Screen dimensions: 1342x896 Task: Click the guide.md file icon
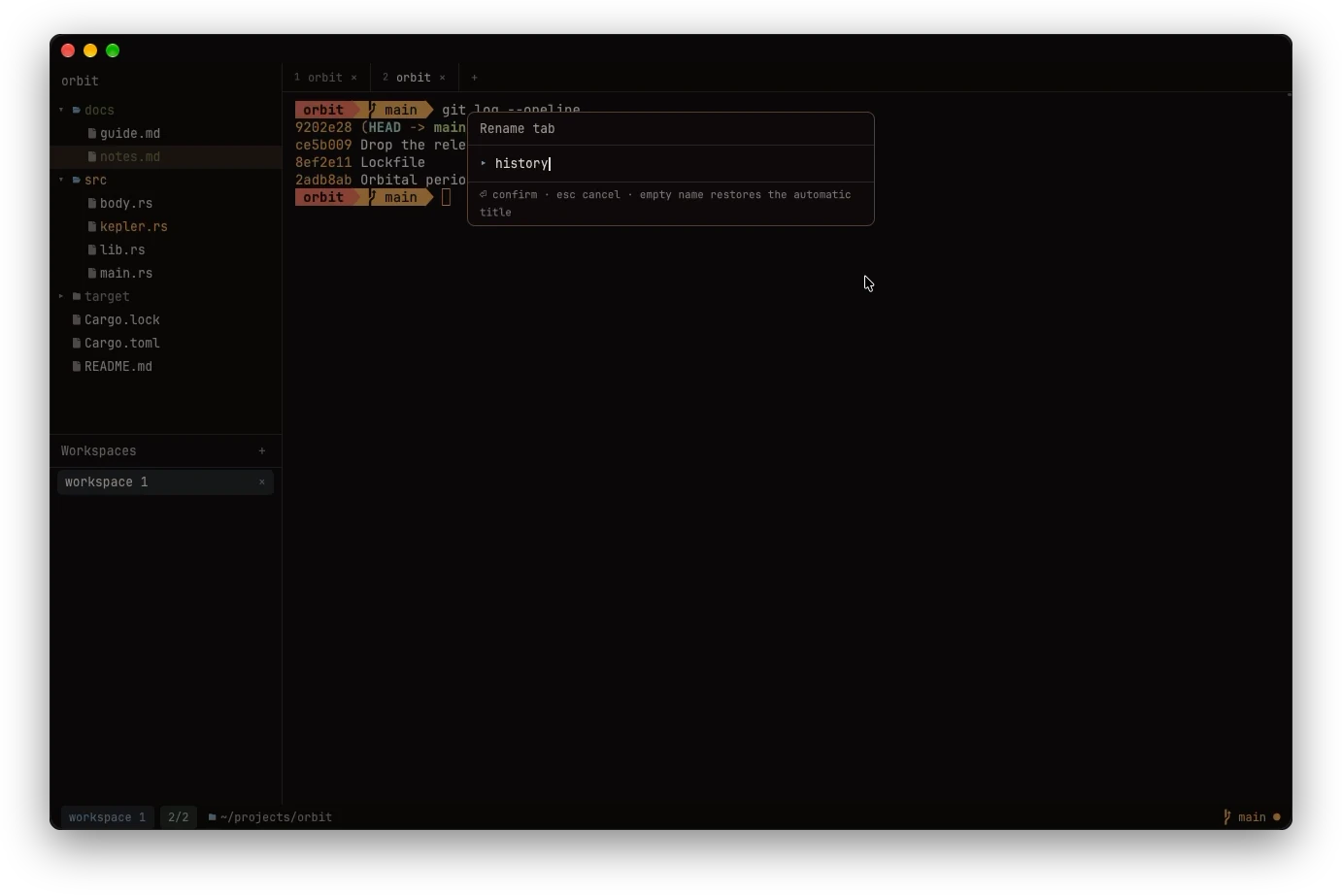tap(92, 133)
